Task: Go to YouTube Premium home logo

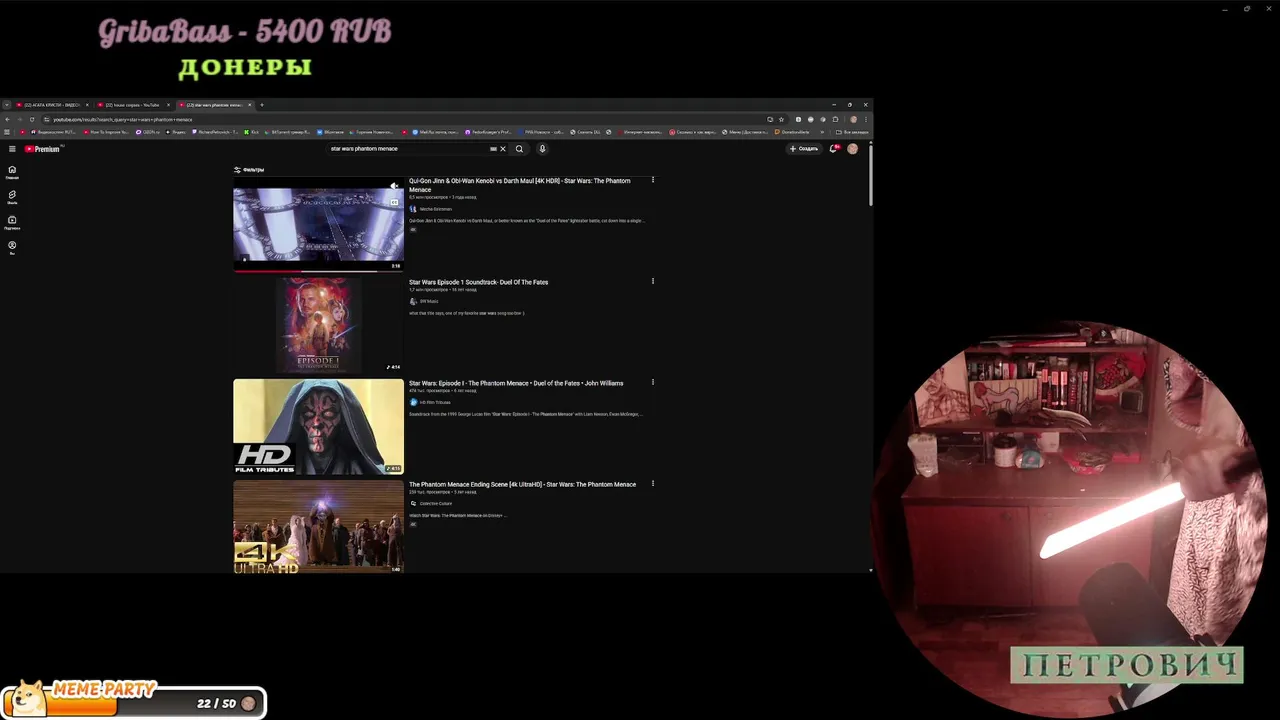Action: (x=43, y=149)
